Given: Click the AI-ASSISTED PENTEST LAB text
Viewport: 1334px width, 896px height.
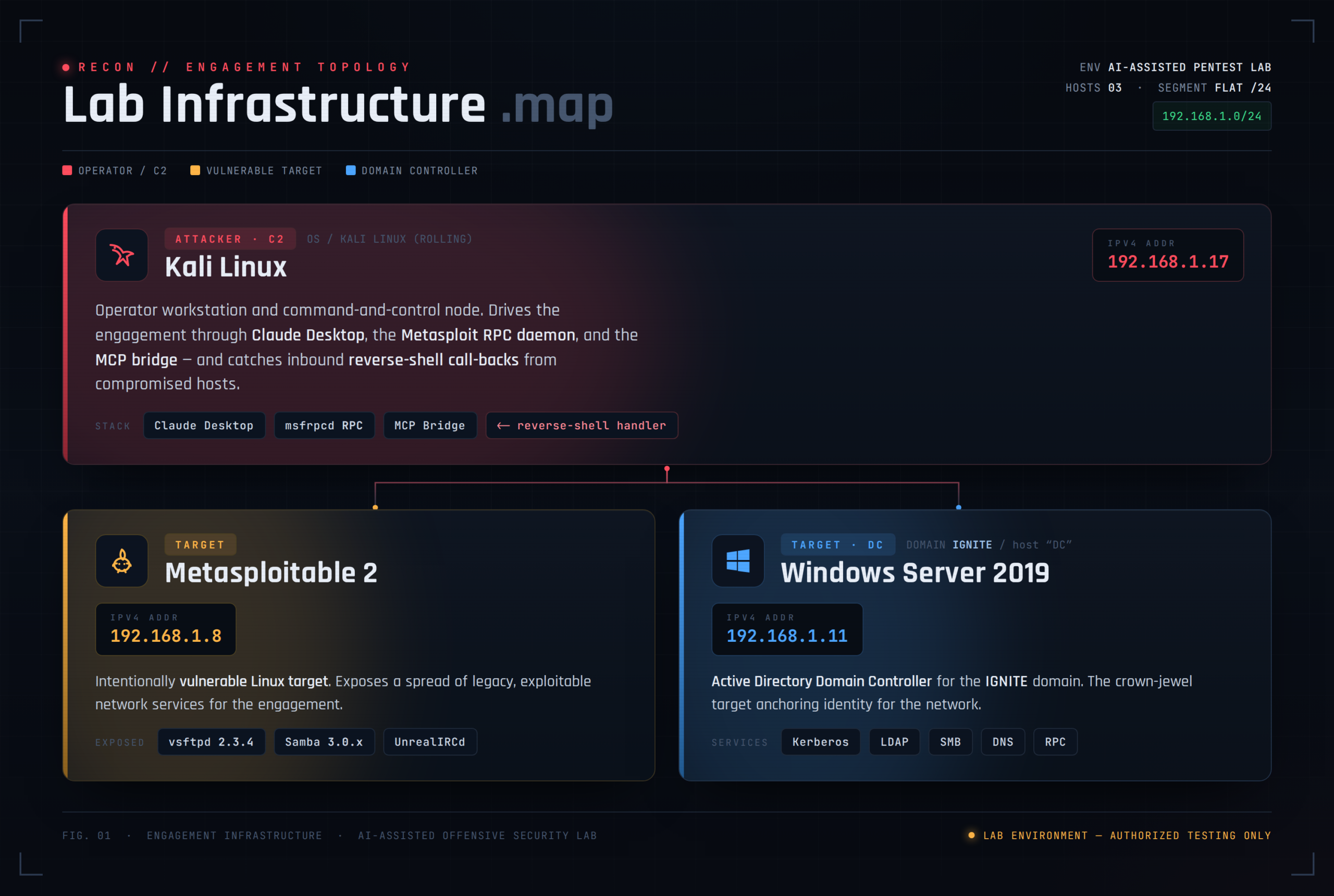Looking at the screenshot, I should pyautogui.click(x=1190, y=67).
